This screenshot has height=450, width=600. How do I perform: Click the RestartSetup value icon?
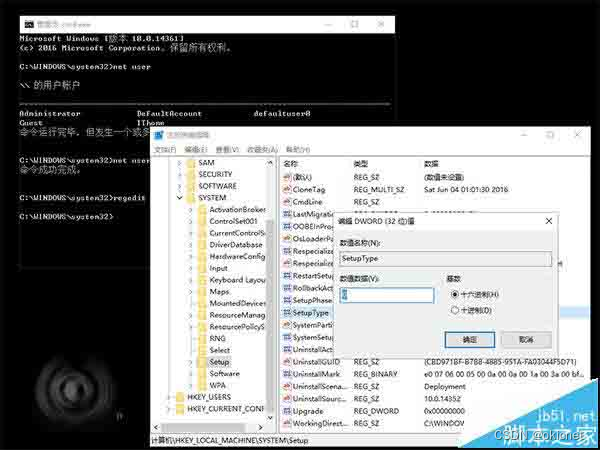click(287, 276)
